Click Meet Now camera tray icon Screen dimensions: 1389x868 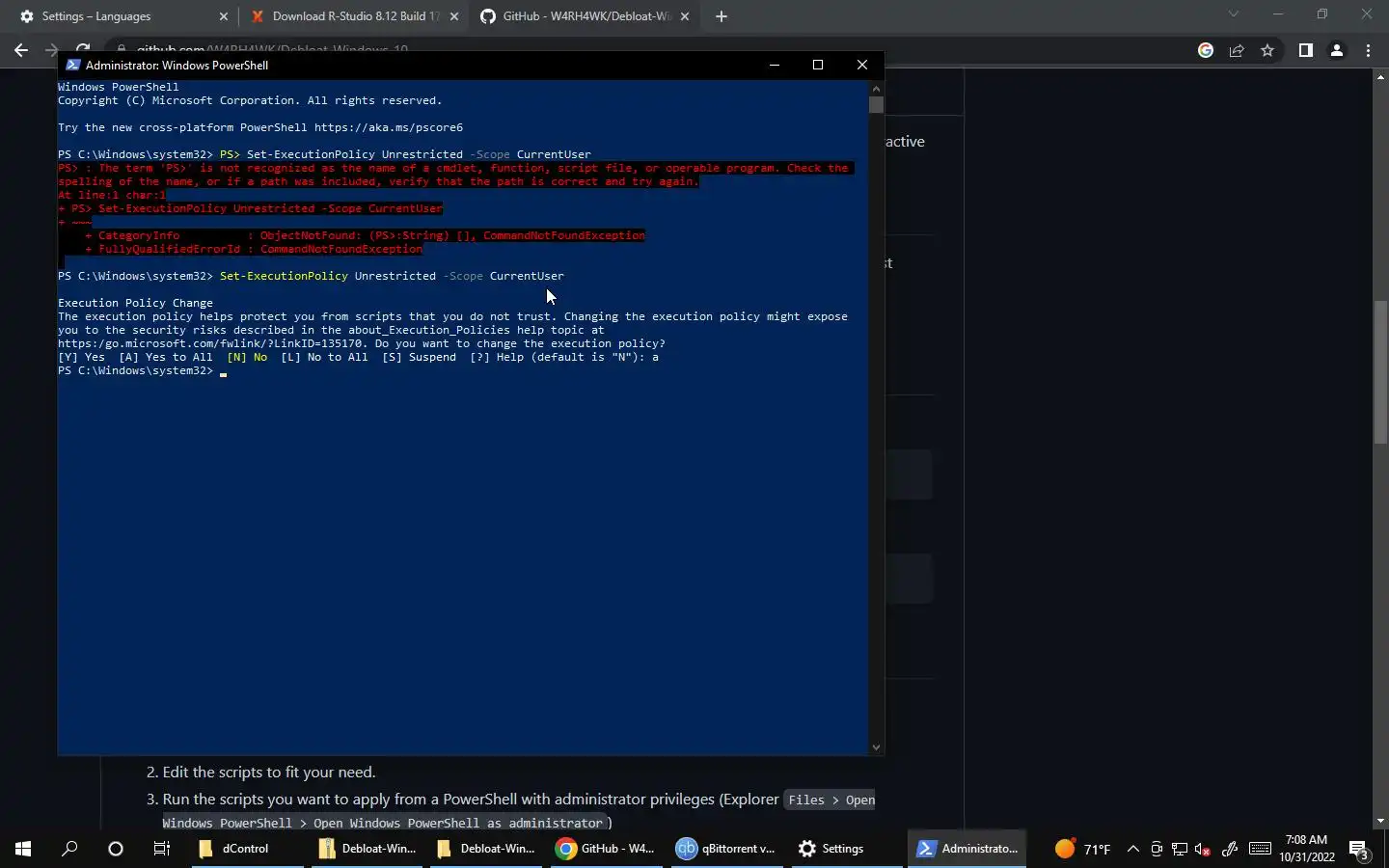coord(1157,849)
